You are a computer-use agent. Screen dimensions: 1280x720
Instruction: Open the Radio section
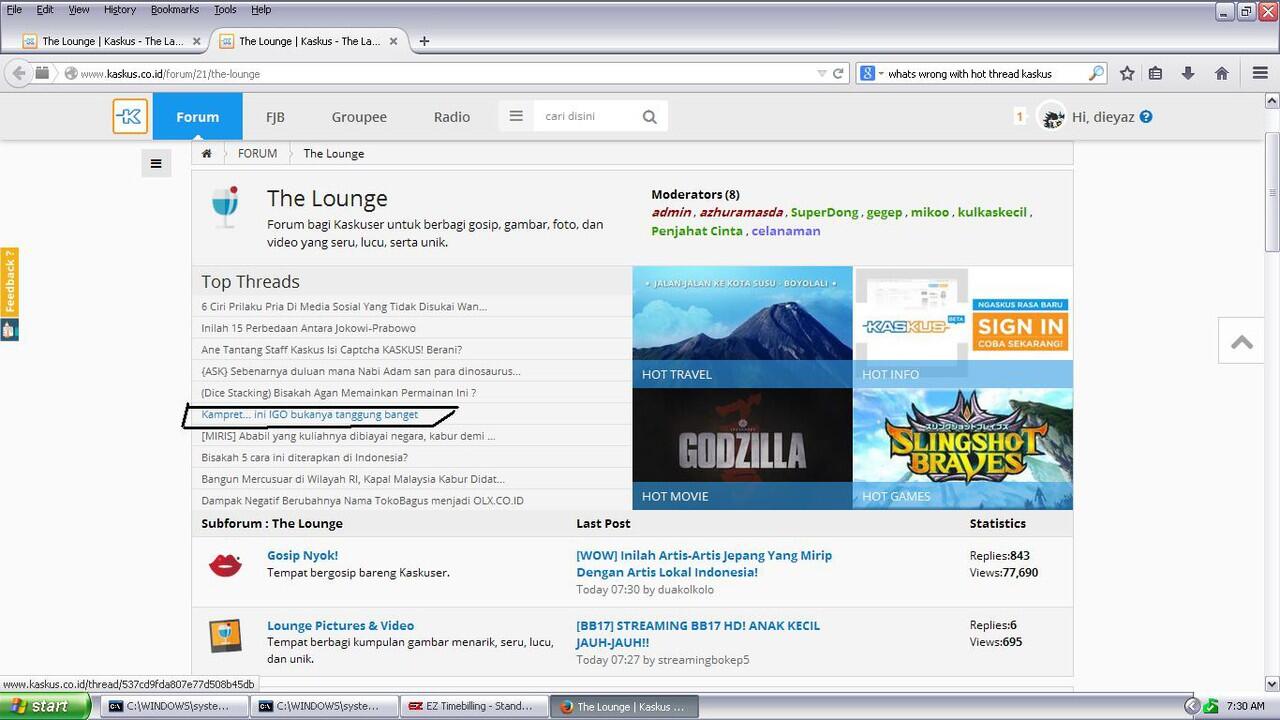click(452, 117)
